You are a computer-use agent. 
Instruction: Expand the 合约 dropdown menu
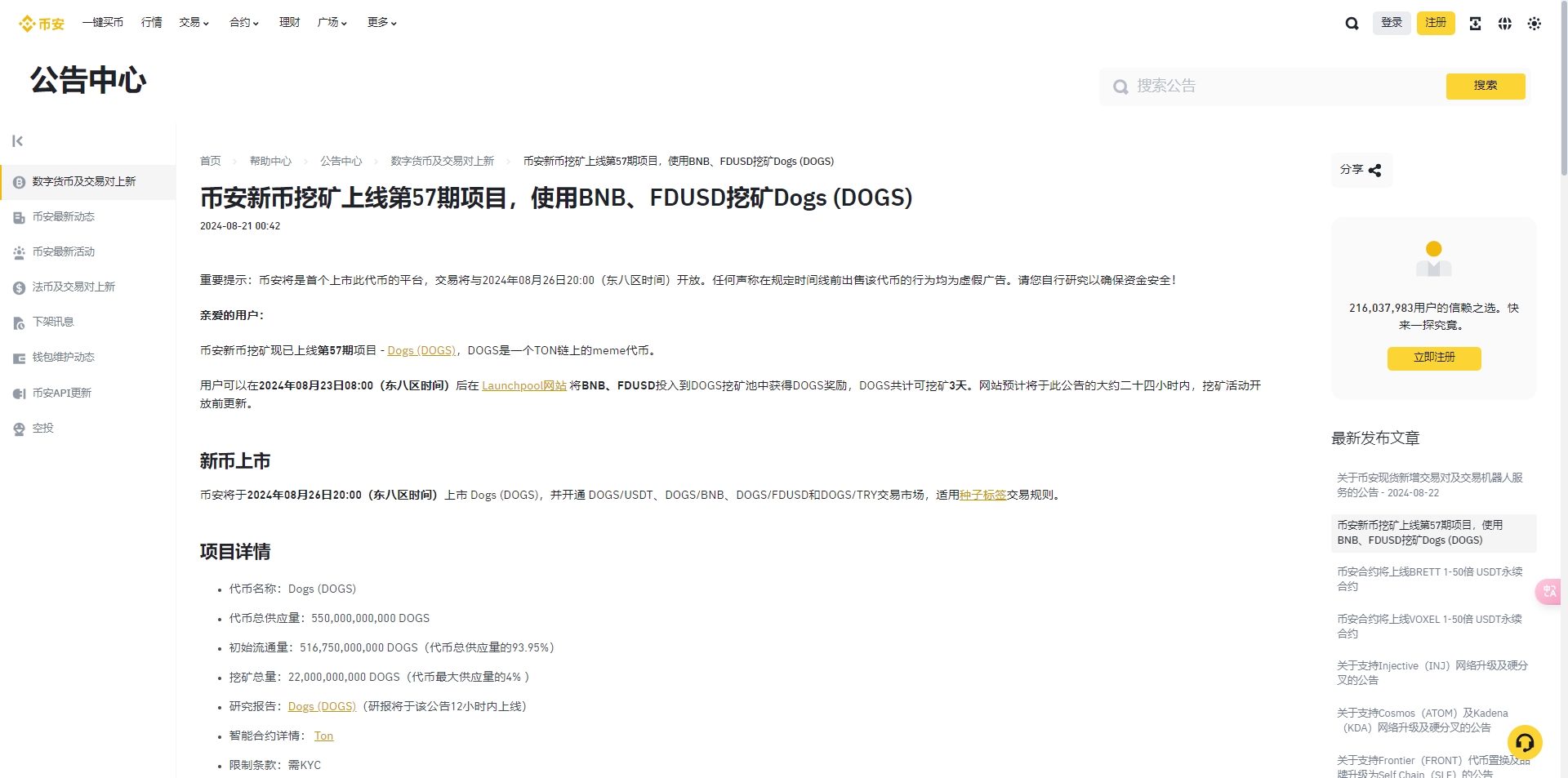pos(244,23)
